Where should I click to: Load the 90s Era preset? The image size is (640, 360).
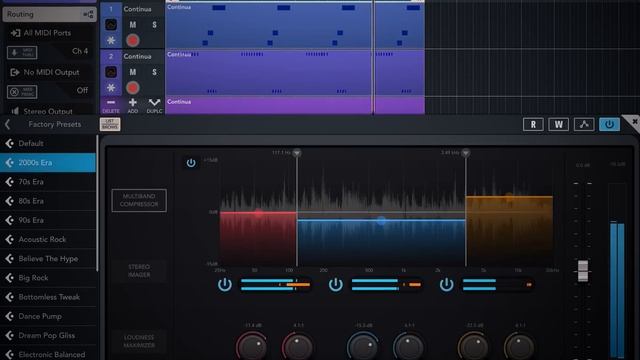coord(48,220)
